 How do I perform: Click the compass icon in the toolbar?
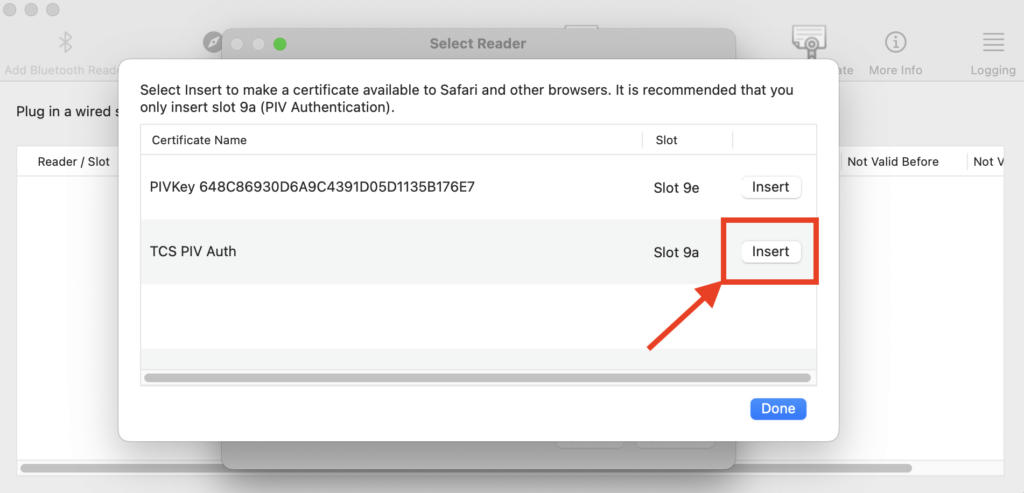(212, 43)
